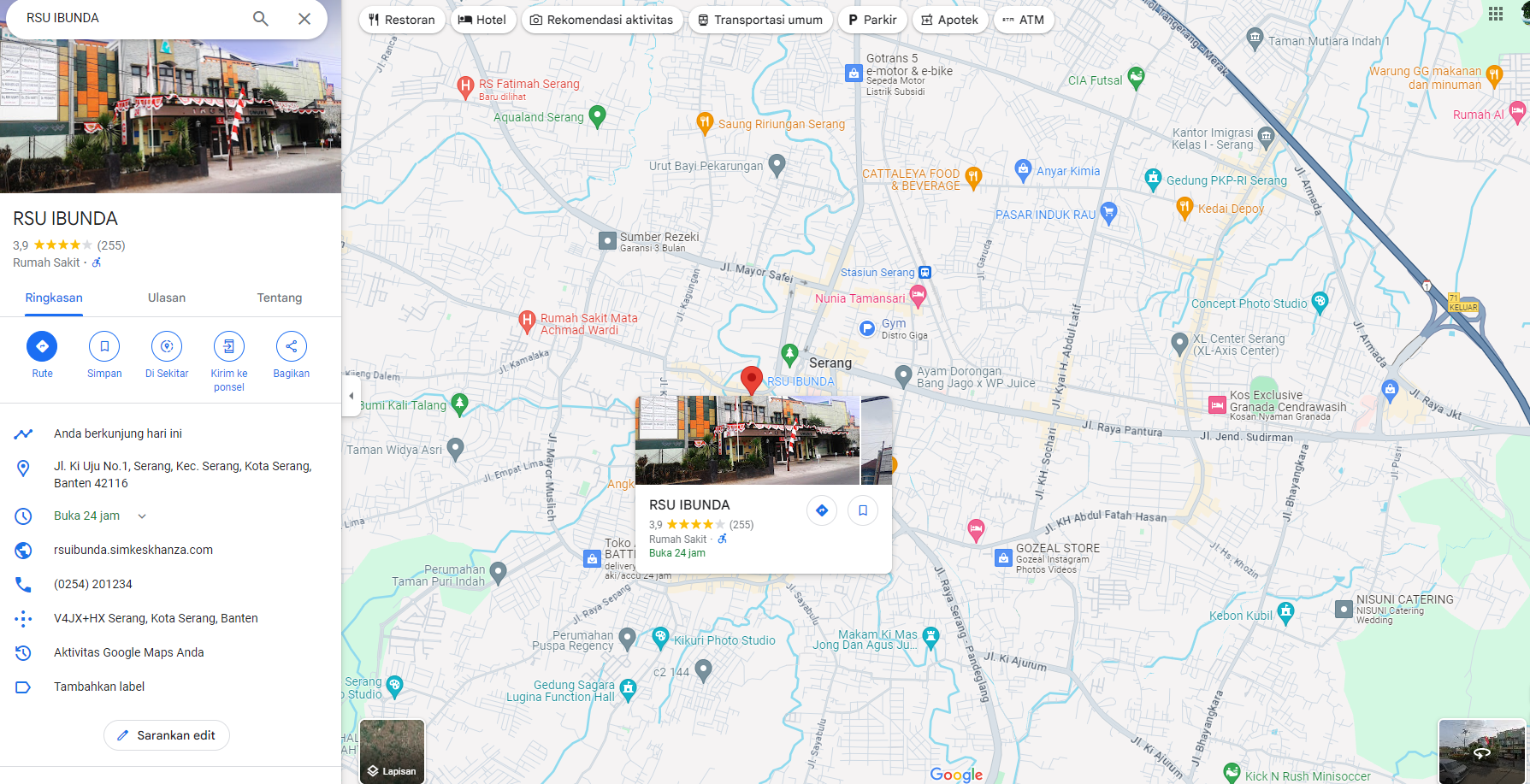Viewport: 1530px width, 784px height.
Task: Open Street View thumbnail preview
Action: [1482, 751]
